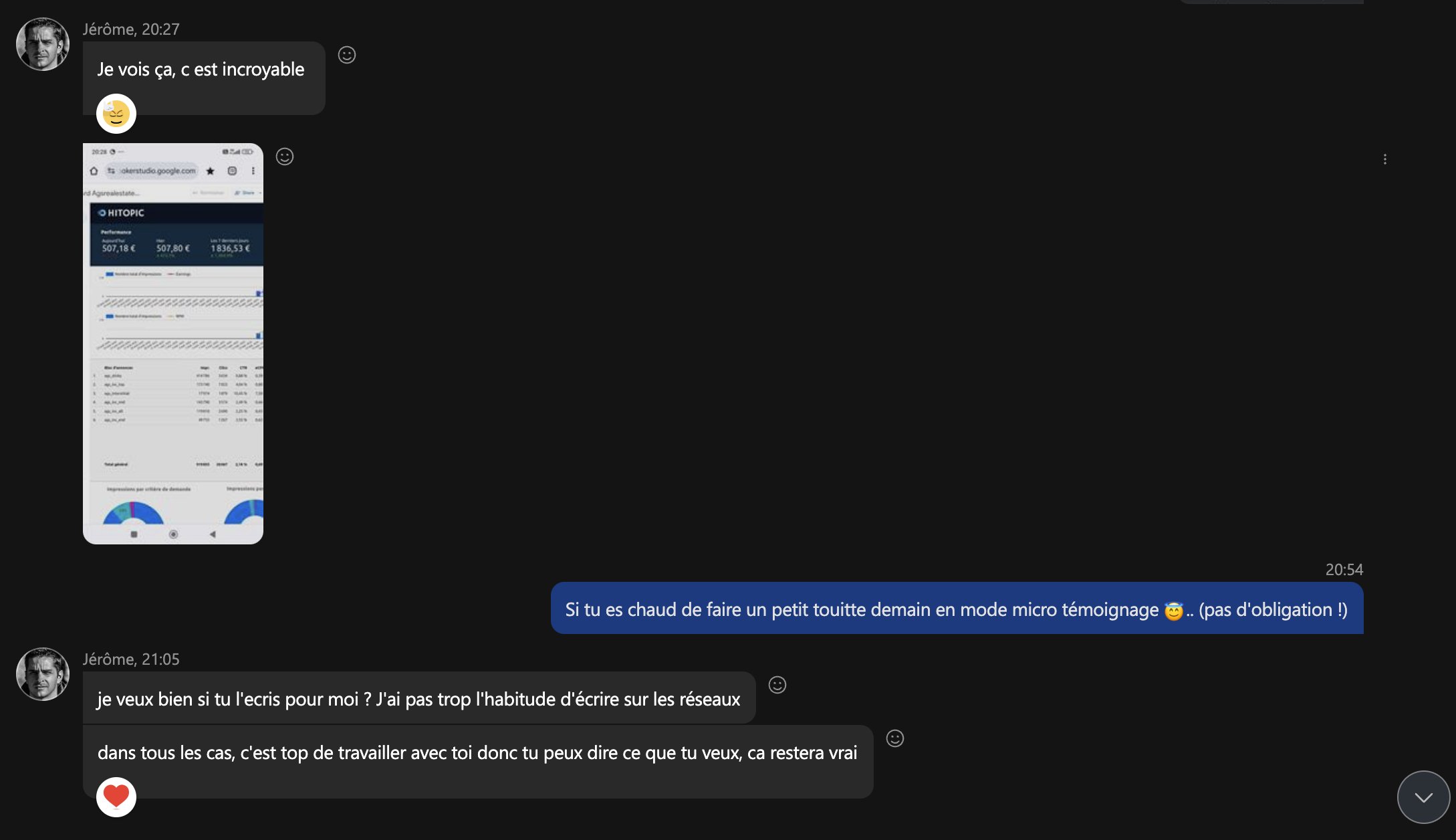Open Jérôme's avatar at 20:27 message
This screenshot has width=1456, height=840.
point(43,44)
